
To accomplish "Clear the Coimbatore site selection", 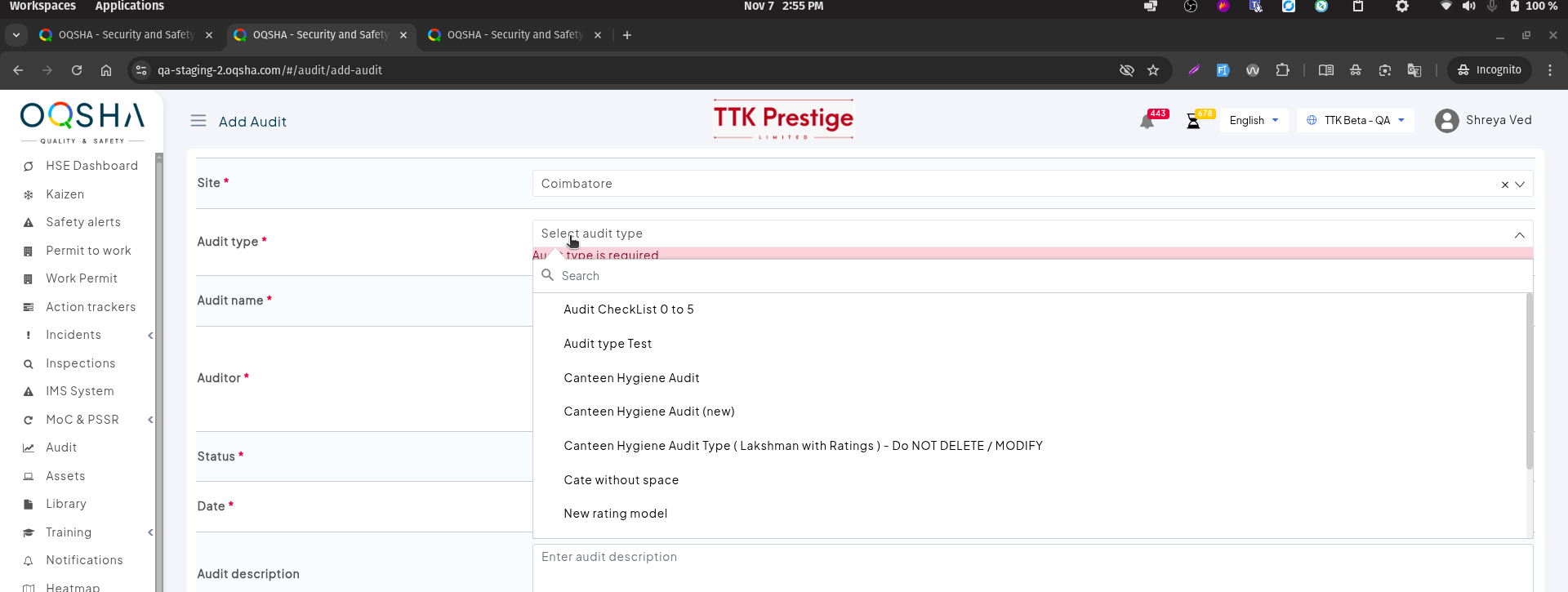I will coord(1504,185).
